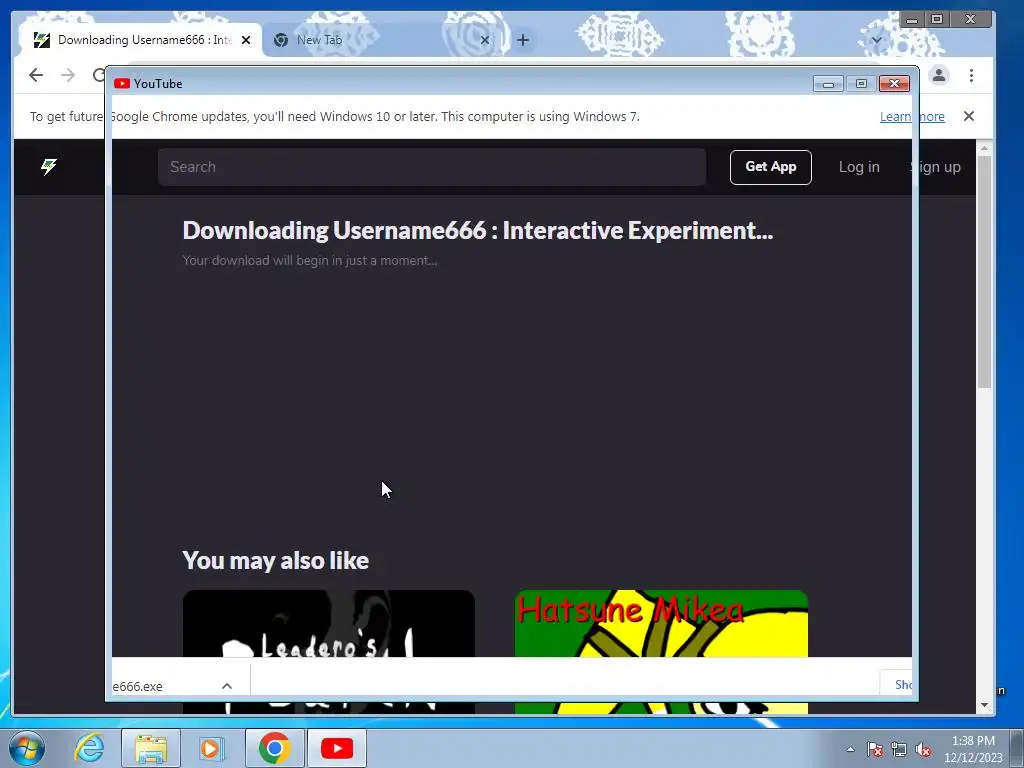Open Windows Media Player from taskbar
Image resolution: width=1024 pixels, height=768 pixels.
[x=211, y=748]
